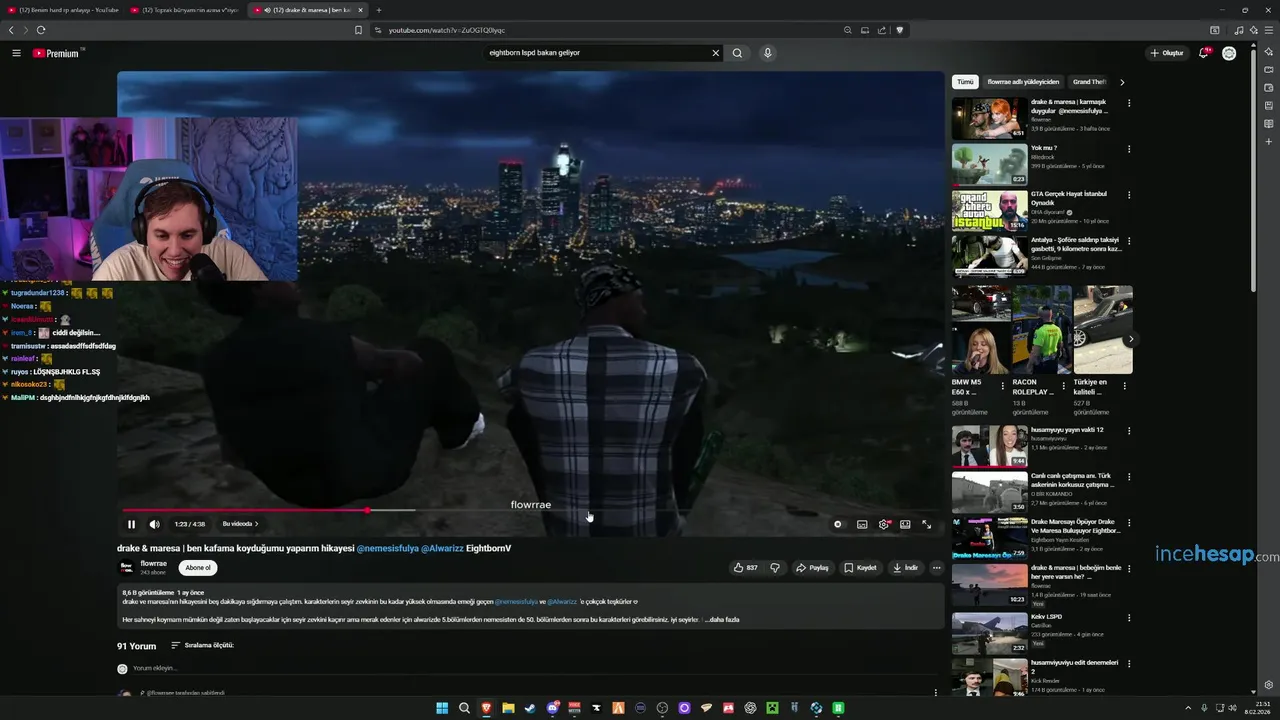Close the 'drake & maresa' browser tab

pos(360,10)
